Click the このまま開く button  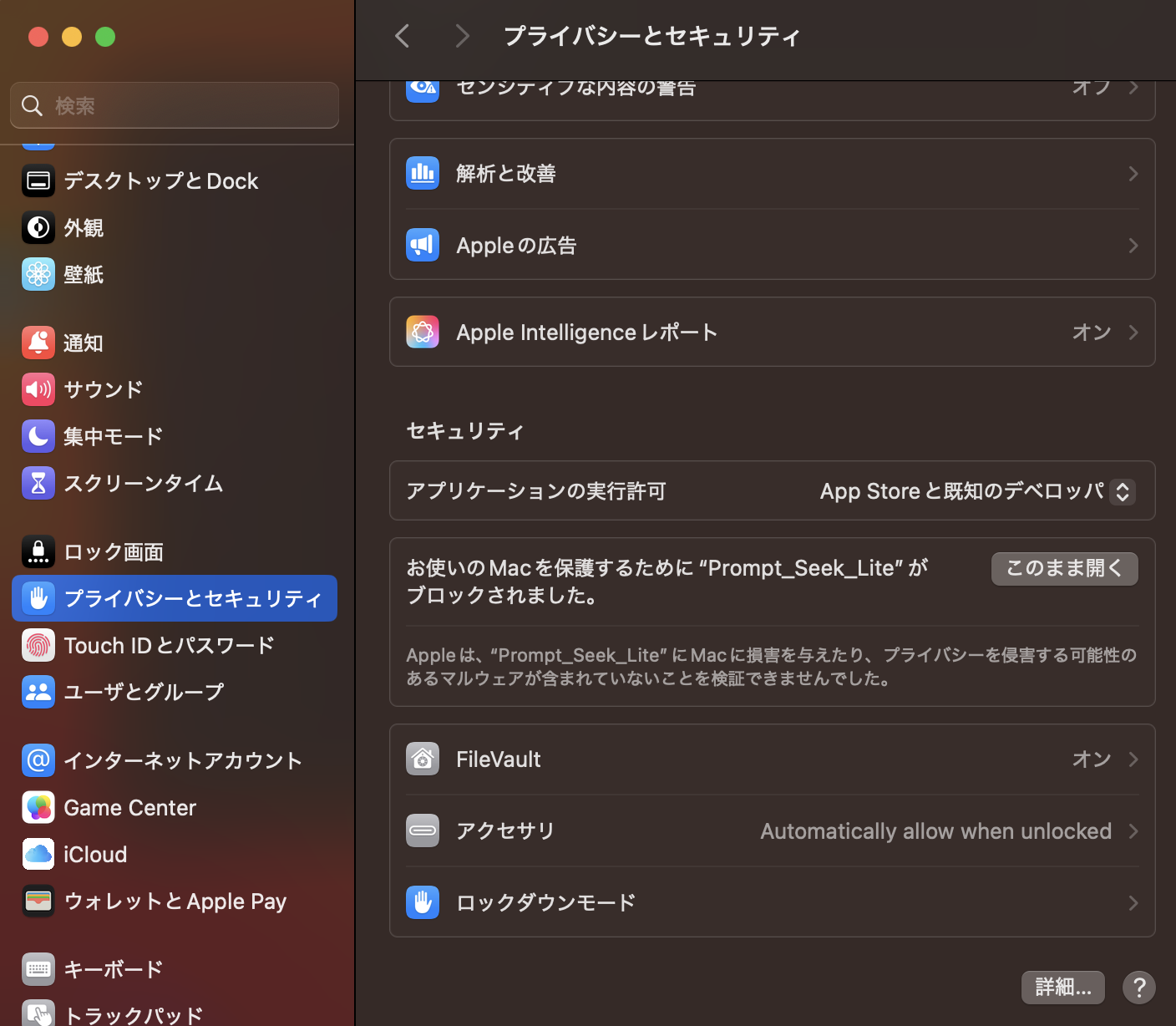click(1064, 568)
